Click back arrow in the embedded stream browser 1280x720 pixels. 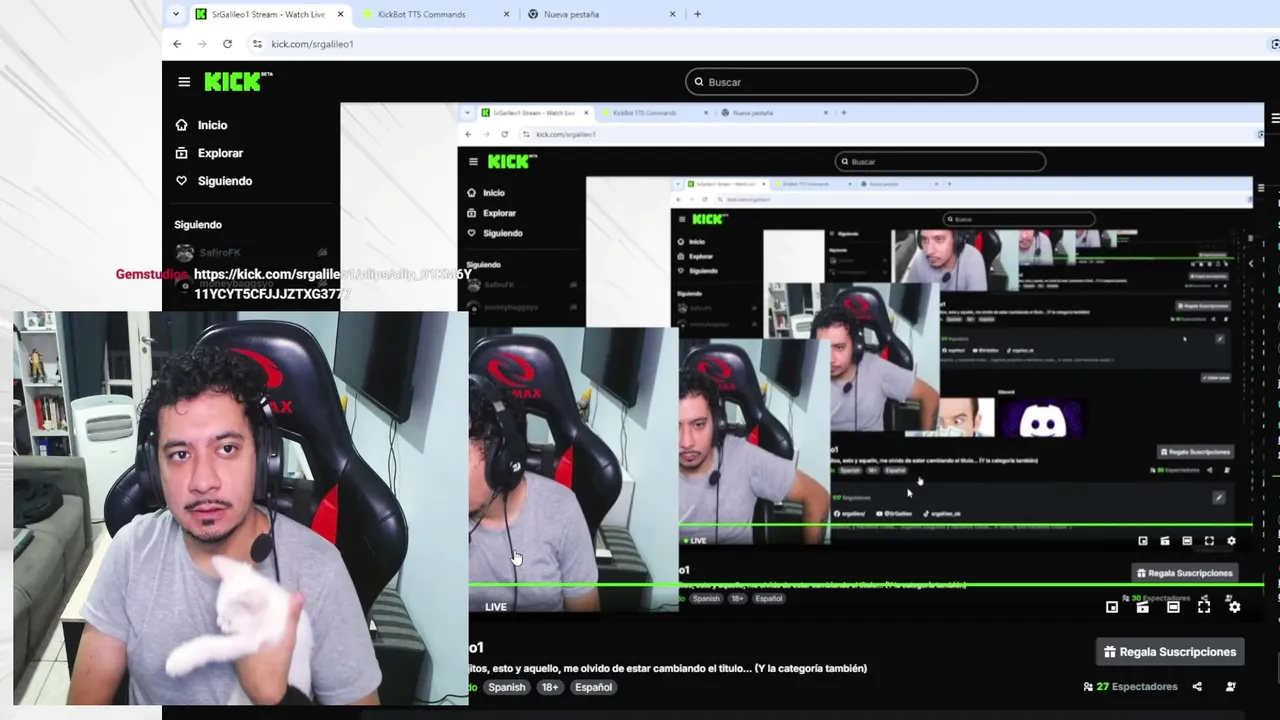(x=468, y=134)
